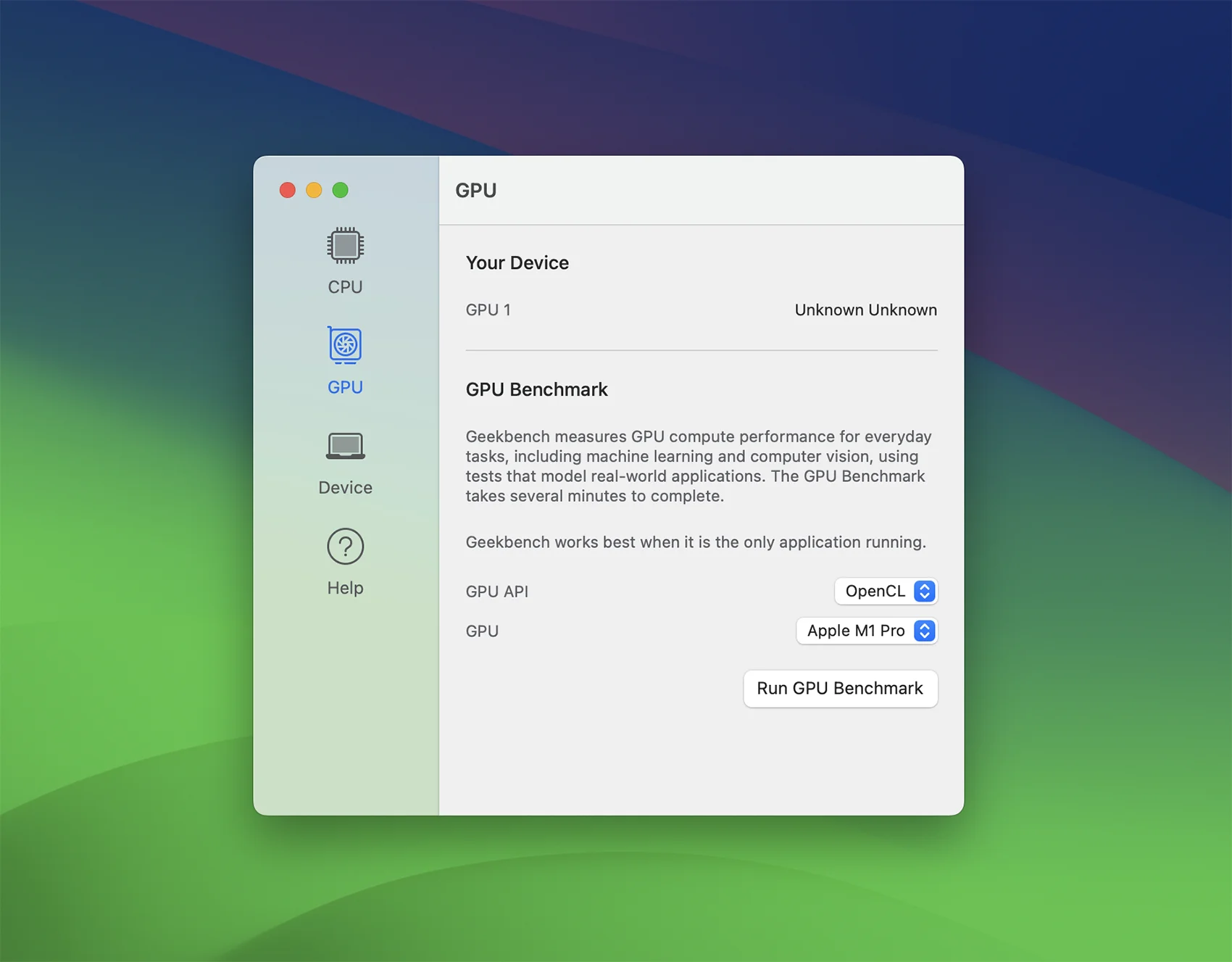Image resolution: width=1232 pixels, height=962 pixels.
Task: Click the Your Device heading
Action: [x=517, y=262]
